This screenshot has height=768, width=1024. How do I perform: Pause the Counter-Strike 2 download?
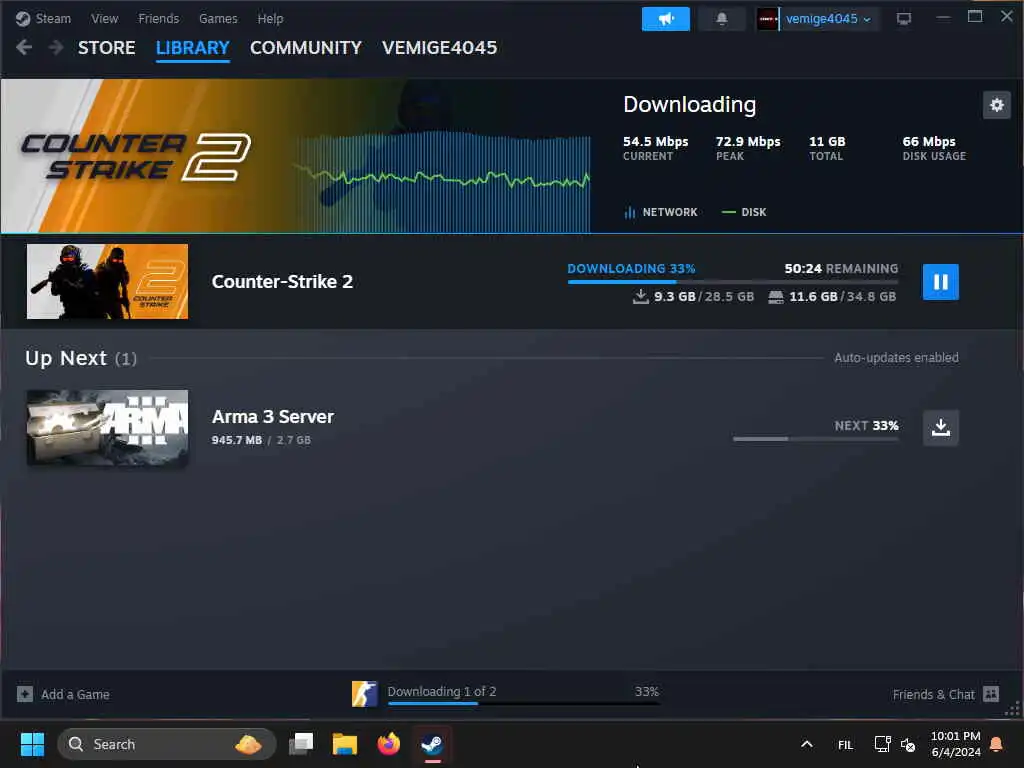coord(940,281)
